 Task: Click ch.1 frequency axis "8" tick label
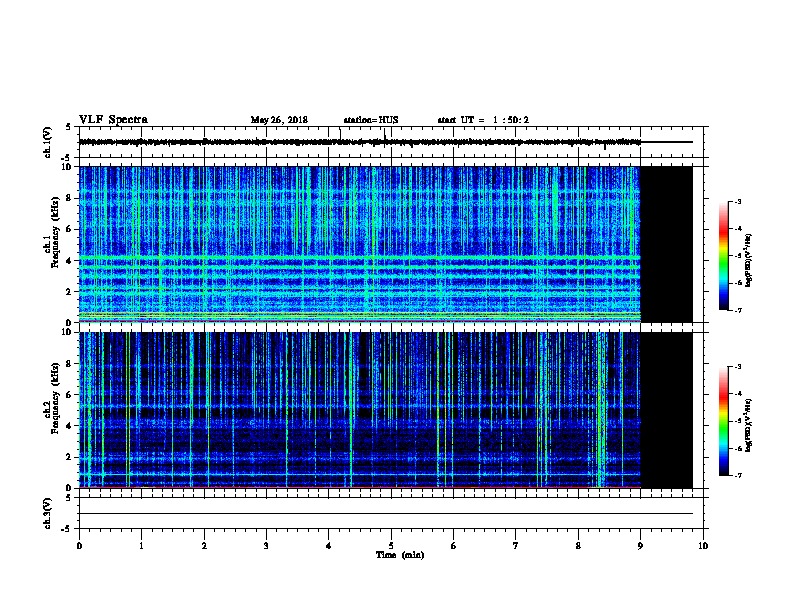(x=69, y=198)
